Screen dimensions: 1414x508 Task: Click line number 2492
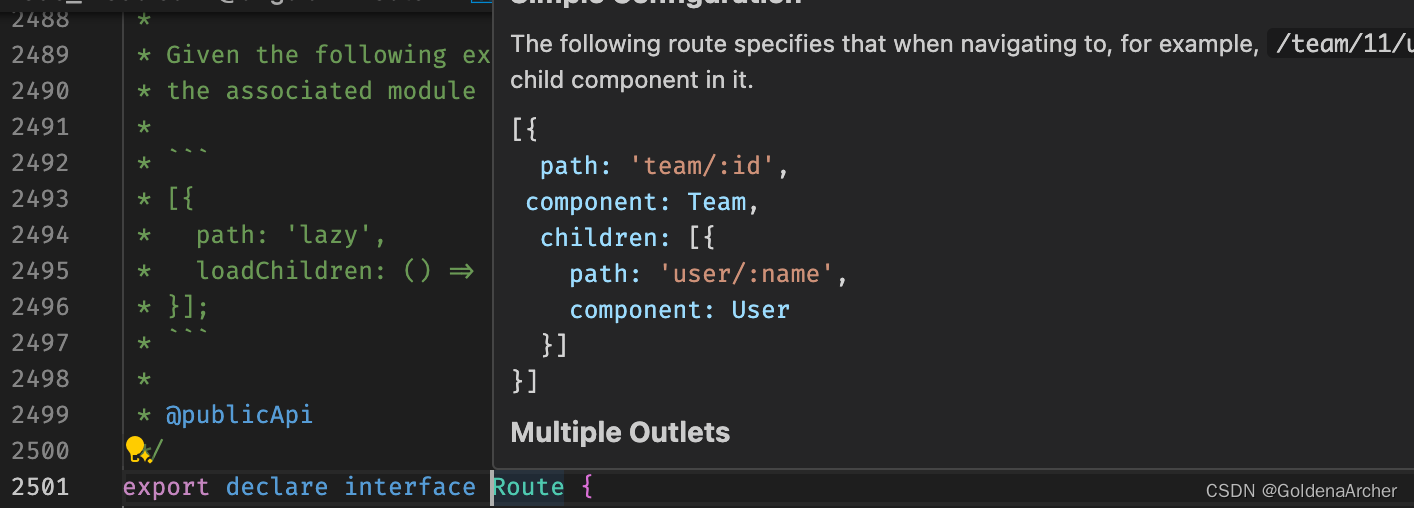click(40, 163)
